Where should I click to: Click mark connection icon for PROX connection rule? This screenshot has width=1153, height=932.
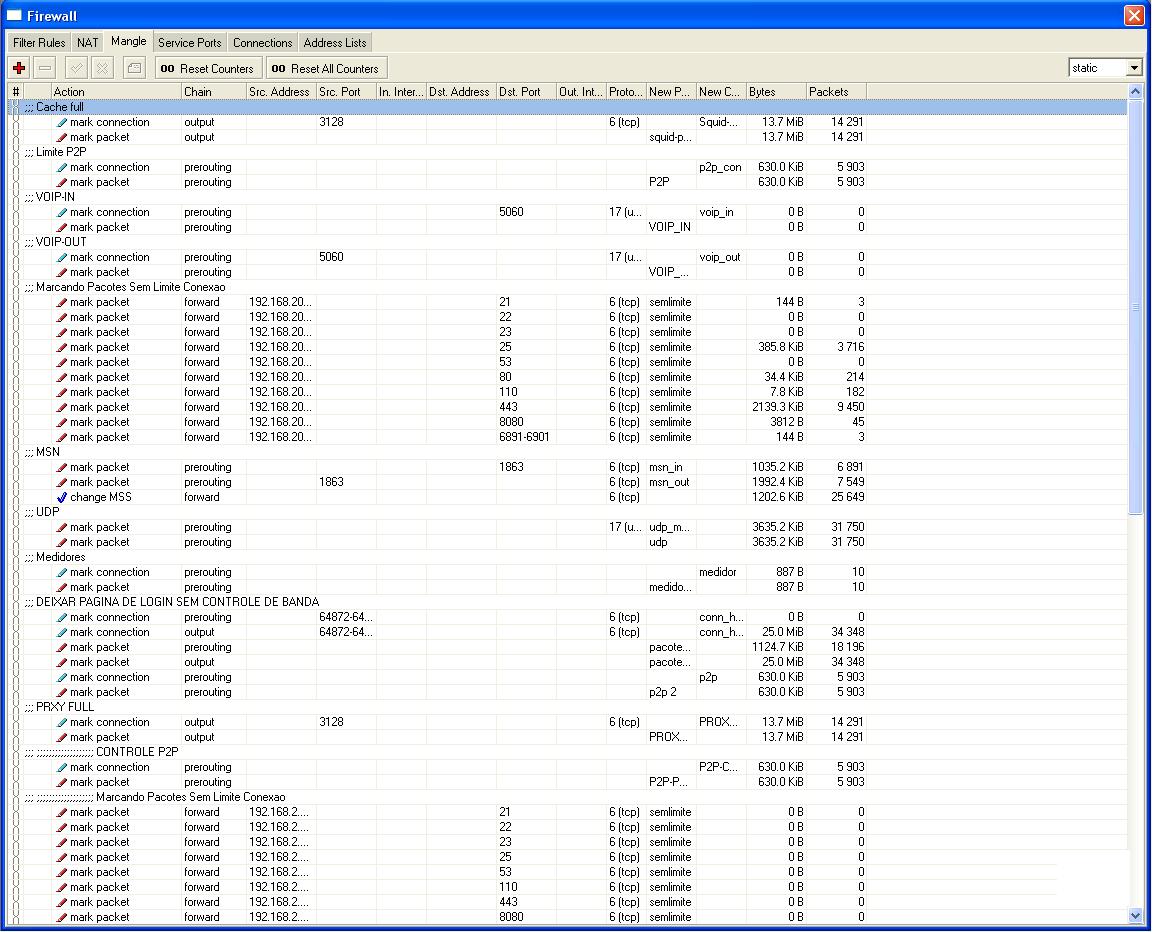point(62,722)
